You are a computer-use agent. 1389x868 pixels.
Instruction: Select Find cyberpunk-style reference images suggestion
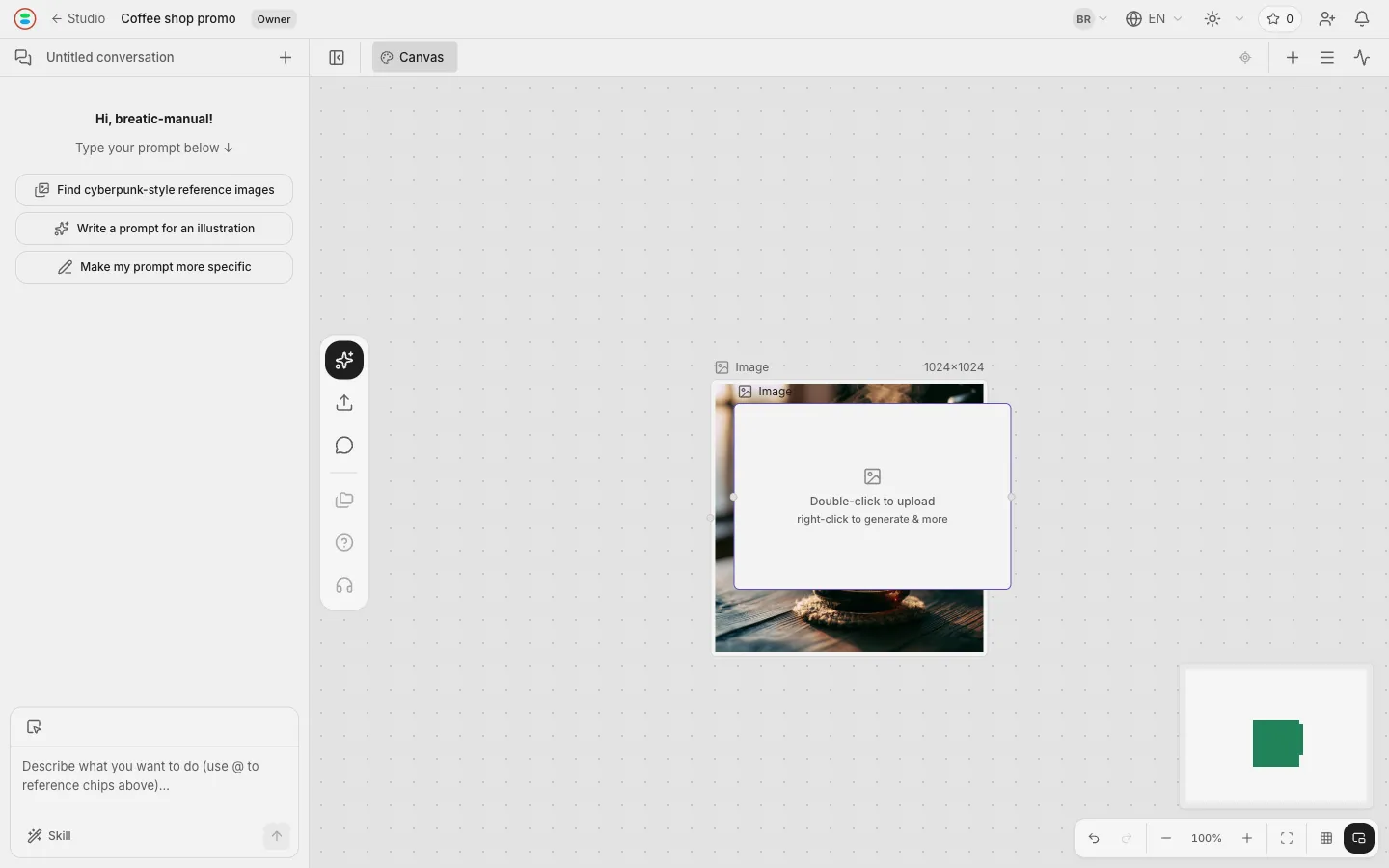pyautogui.click(x=154, y=190)
